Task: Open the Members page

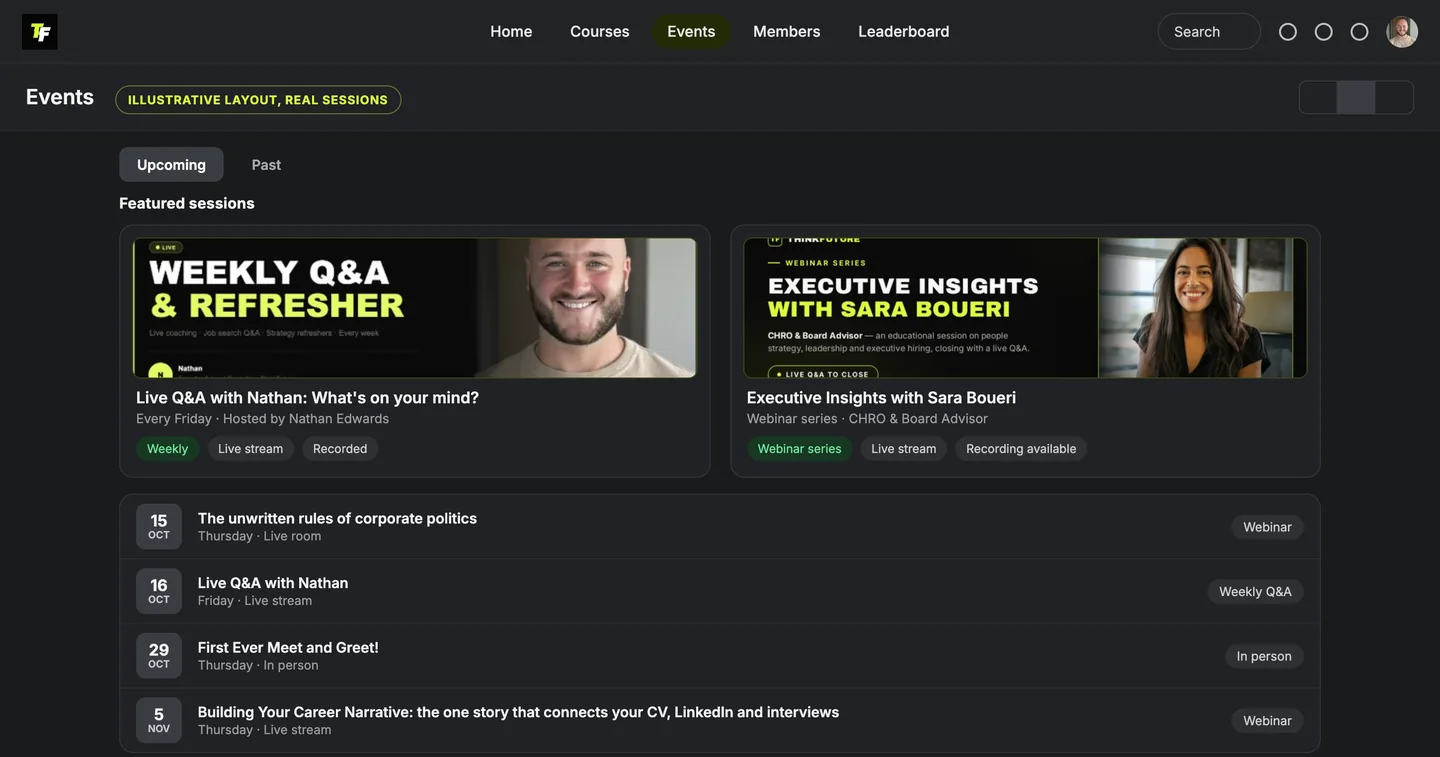Action: [787, 31]
